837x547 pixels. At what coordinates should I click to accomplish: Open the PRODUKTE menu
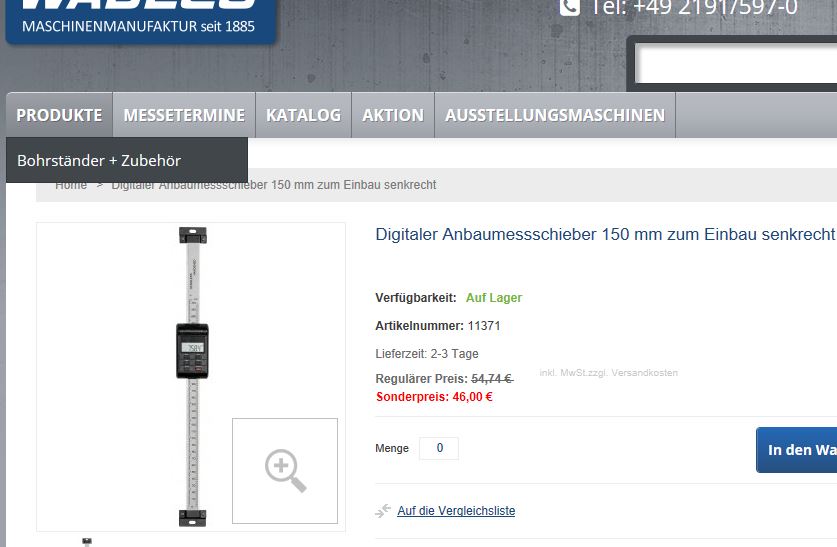(x=59, y=115)
